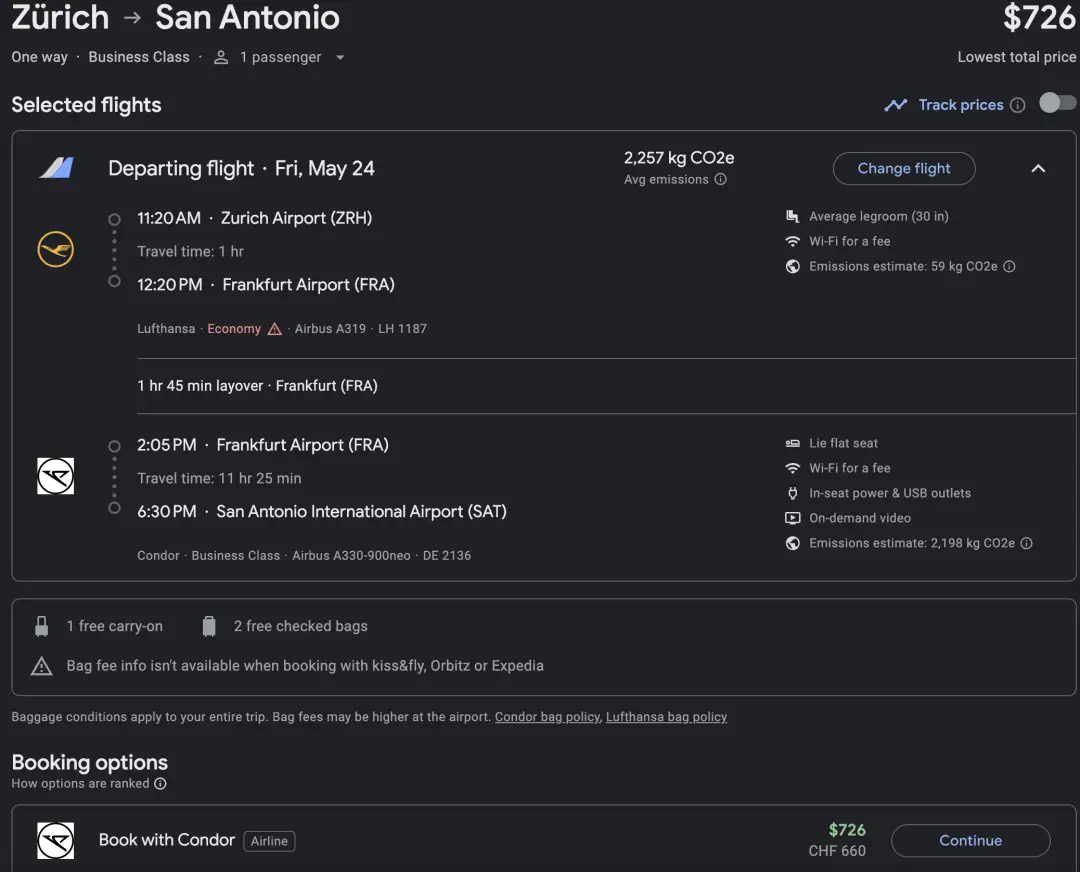Screen dimensions: 1080x872
Task: Click the Book with Condor option title
Action: point(167,840)
